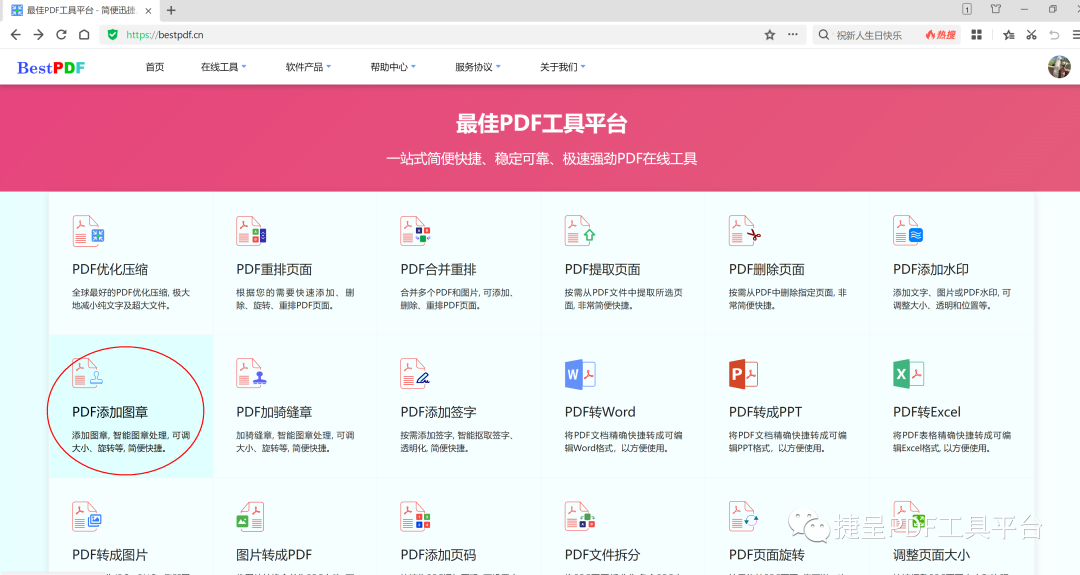Open a new browser tab with plus
Viewport: 1080px width, 575px height.
tap(171, 10)
